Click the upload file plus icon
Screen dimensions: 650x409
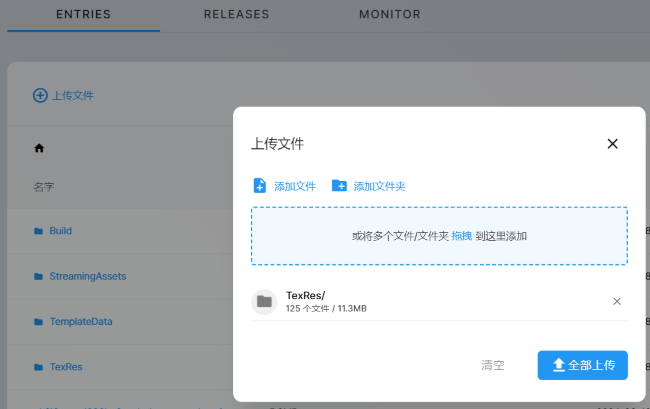point(40,96)
